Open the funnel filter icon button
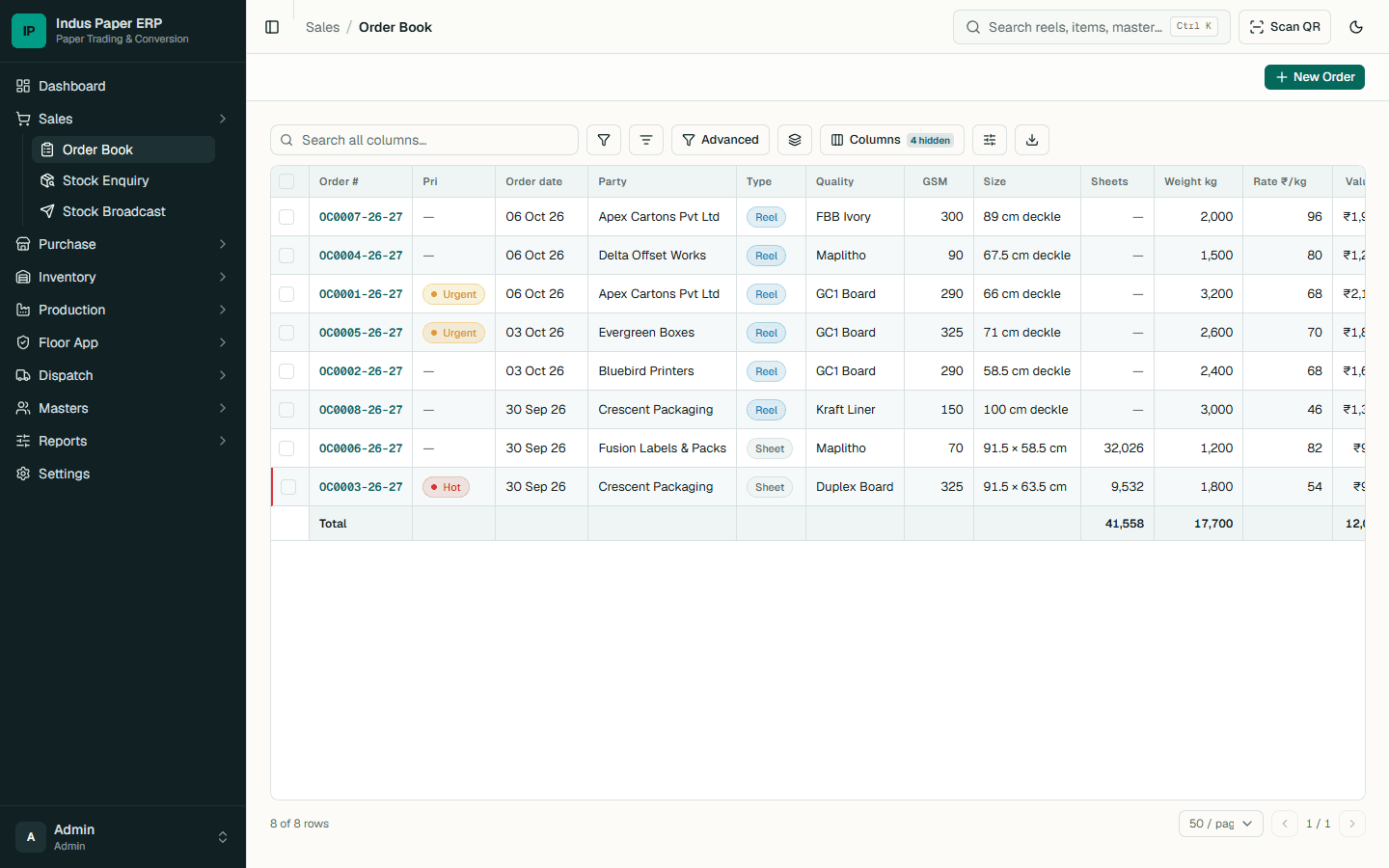Image resolution: width=1389 pixels, height=868 pixels. [604, 140]
